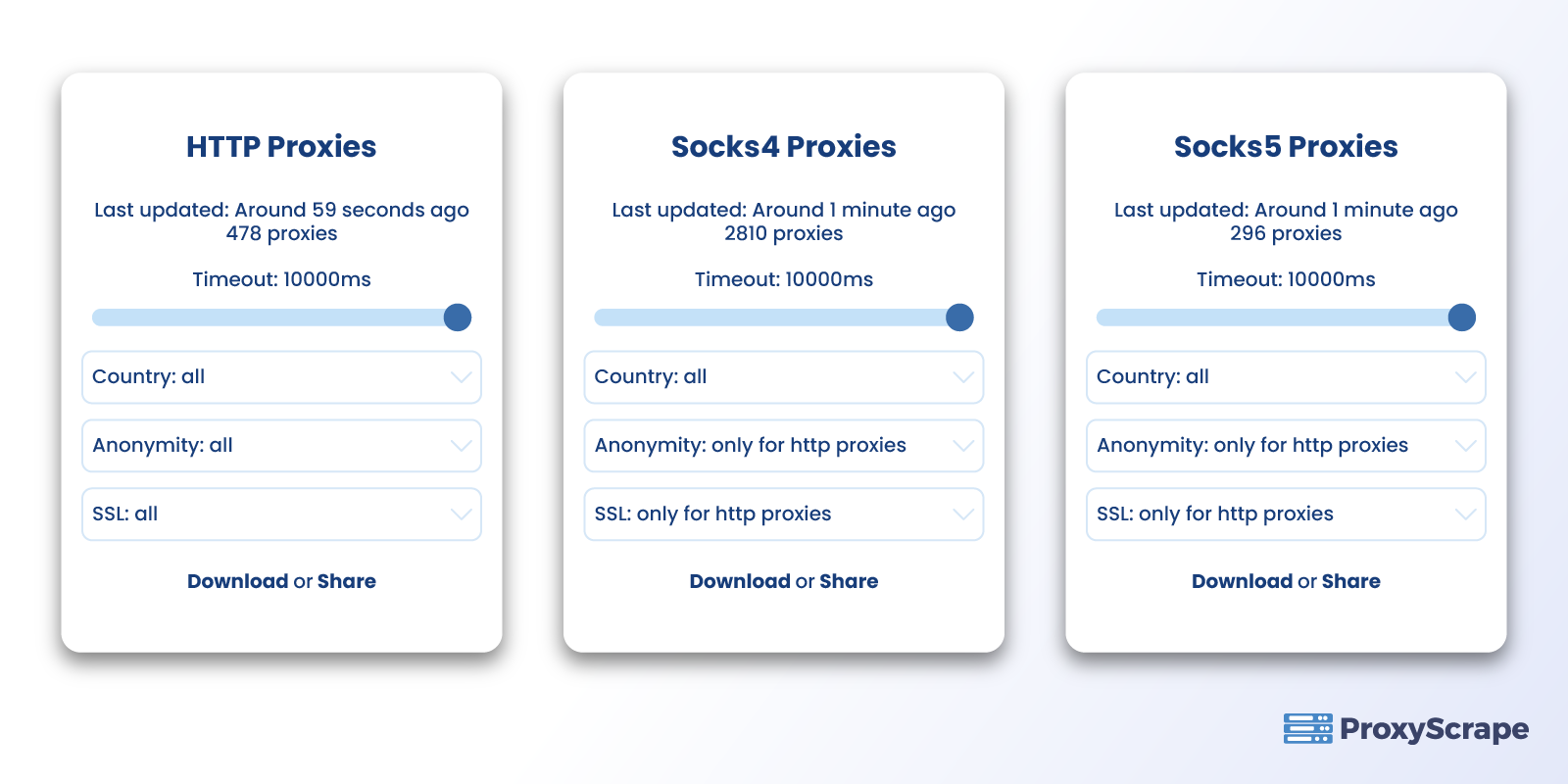Image resolution: width=1568 pixels, height=784 pixels.
Task: Click the SSL chevron on Socks5 card
Action: click(x=1466, y=514)
